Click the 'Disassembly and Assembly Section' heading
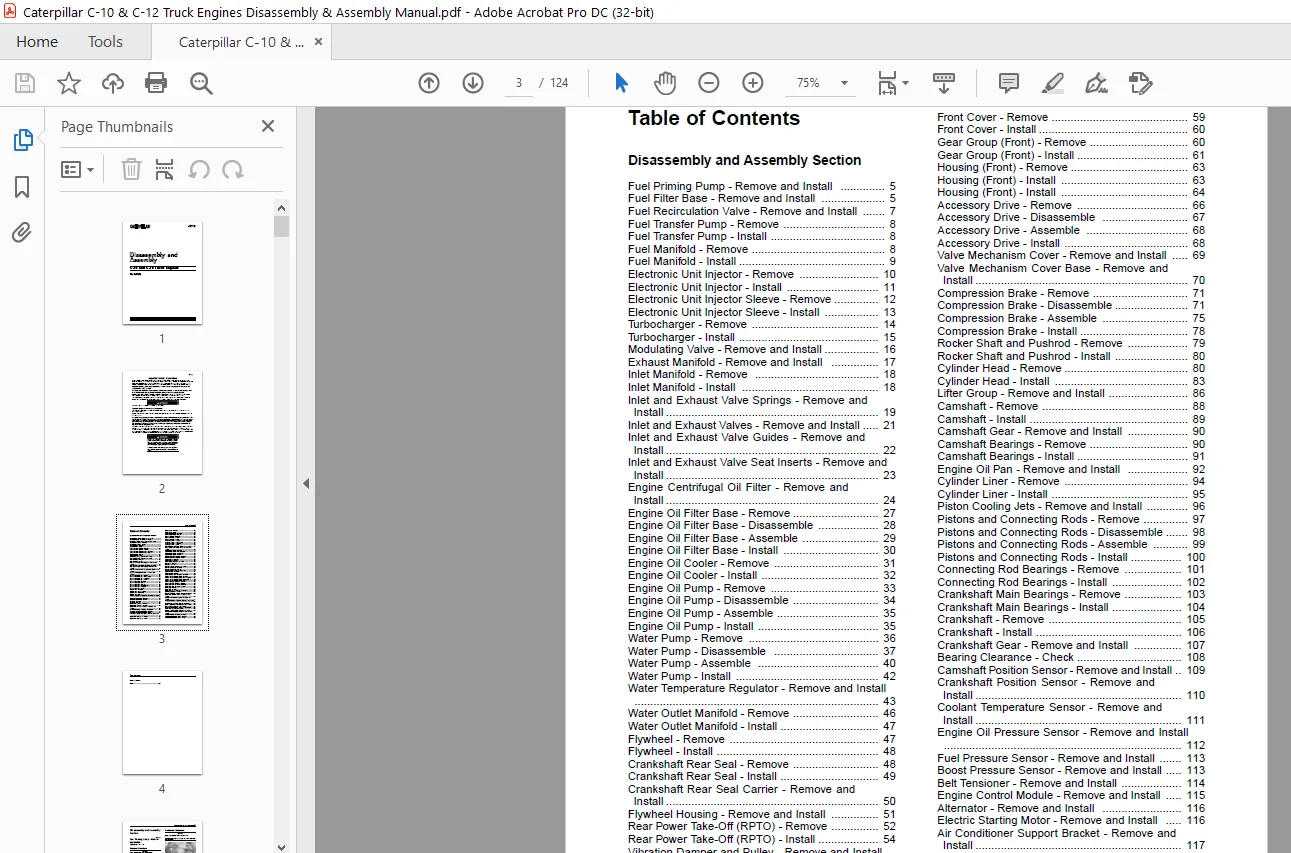Image resolution: width=1291 pixels, height=853 pixels. (x=744, y=160)
